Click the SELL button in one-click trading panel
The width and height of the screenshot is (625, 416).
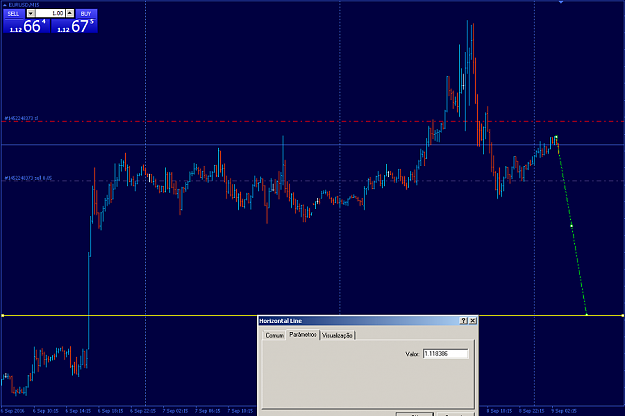click(14, 14)
